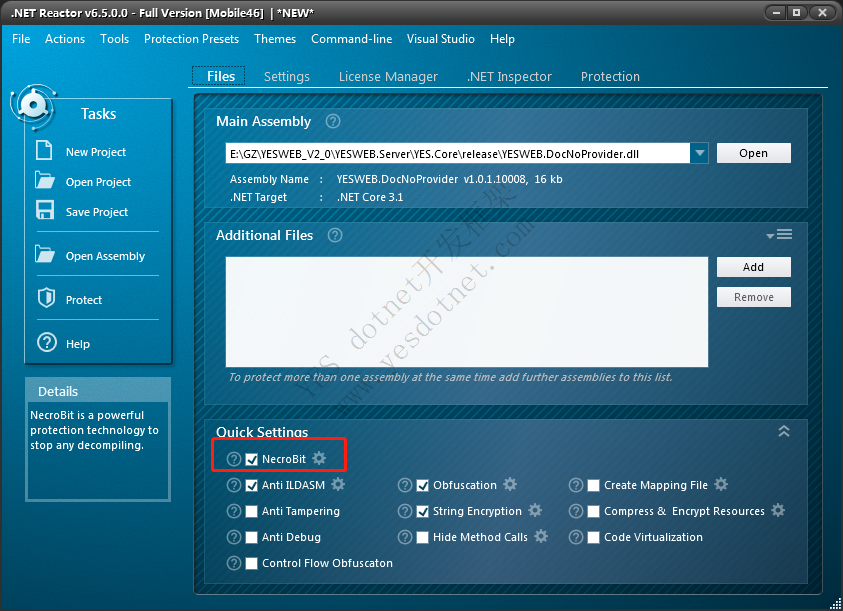
Task: Open the Command-line menu
Action: click(x=352, y=39)
